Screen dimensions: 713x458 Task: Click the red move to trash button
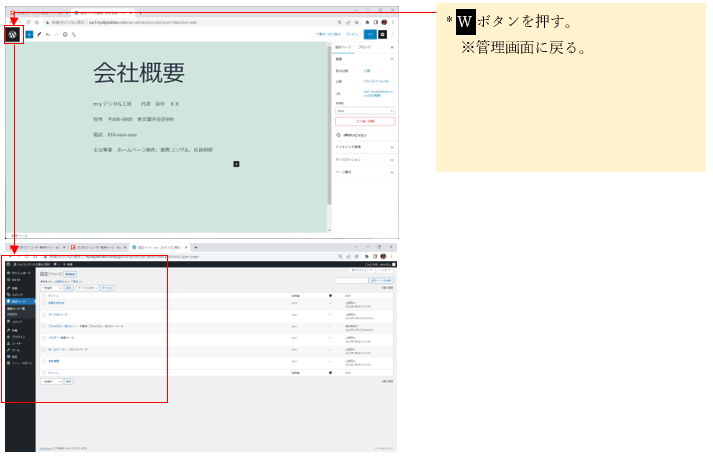tap(364, 121)
